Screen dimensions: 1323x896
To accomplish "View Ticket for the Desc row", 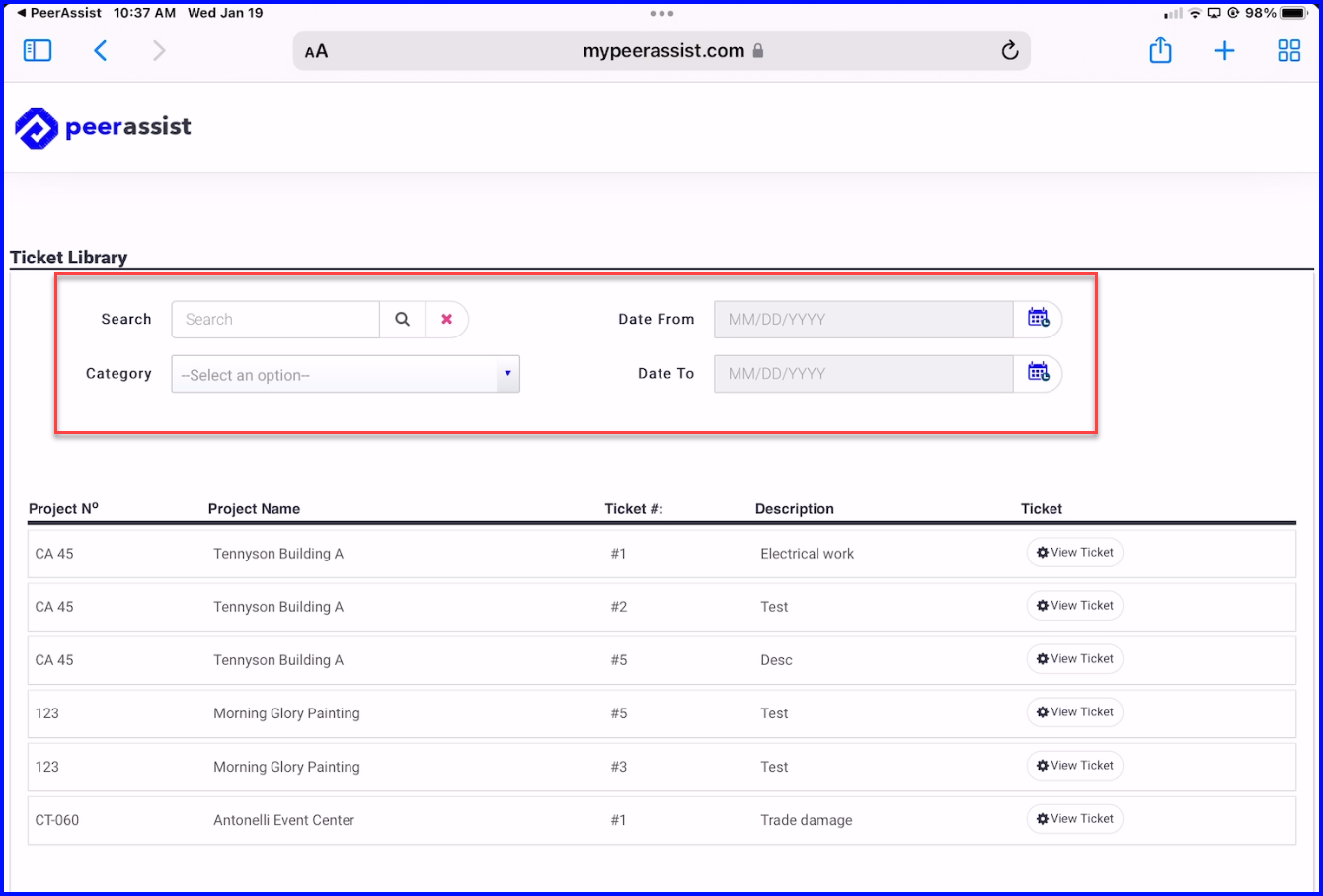I will coord(1075,659).
